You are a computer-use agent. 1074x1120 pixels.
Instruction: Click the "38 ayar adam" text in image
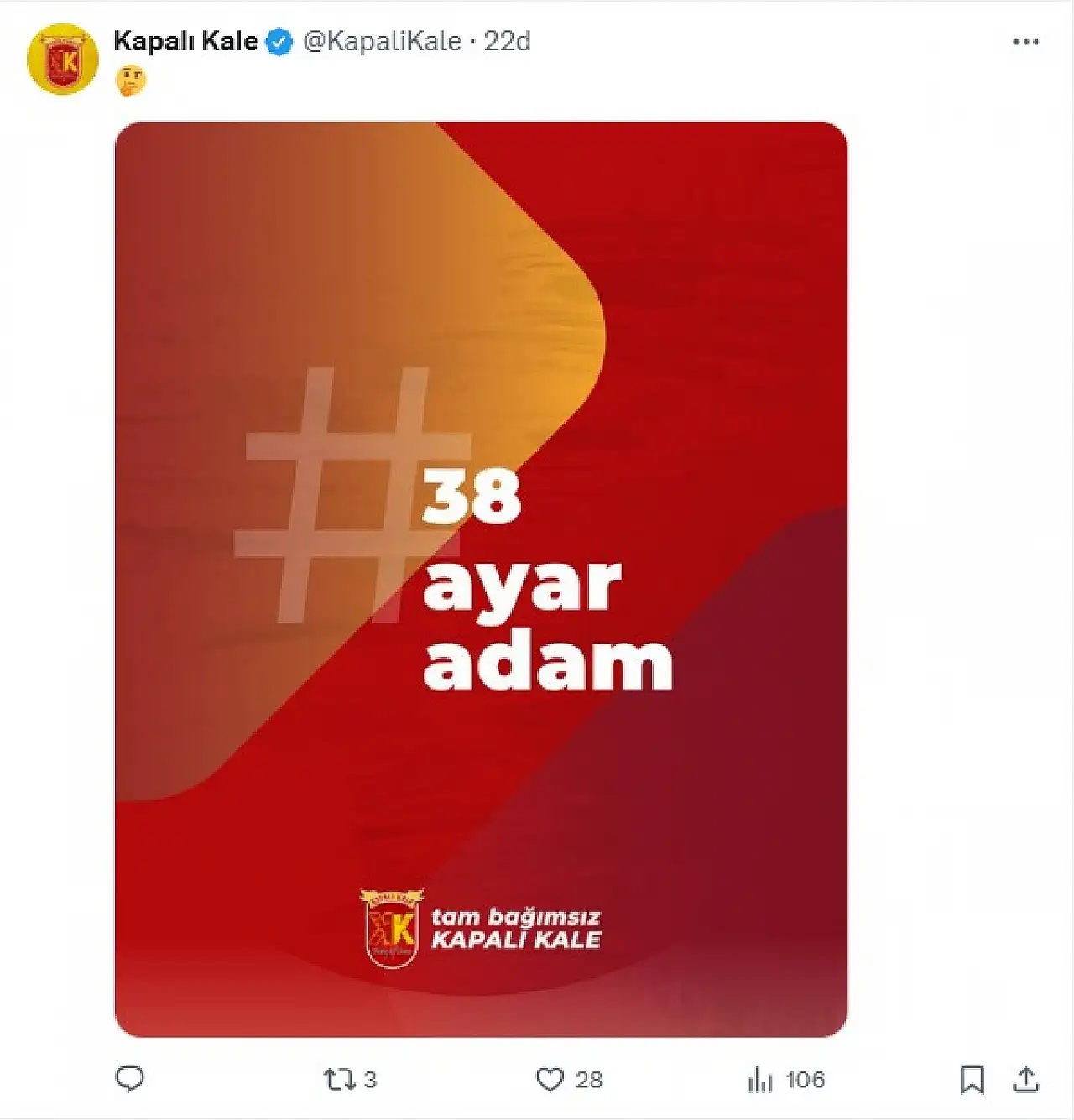click(547, 581)
